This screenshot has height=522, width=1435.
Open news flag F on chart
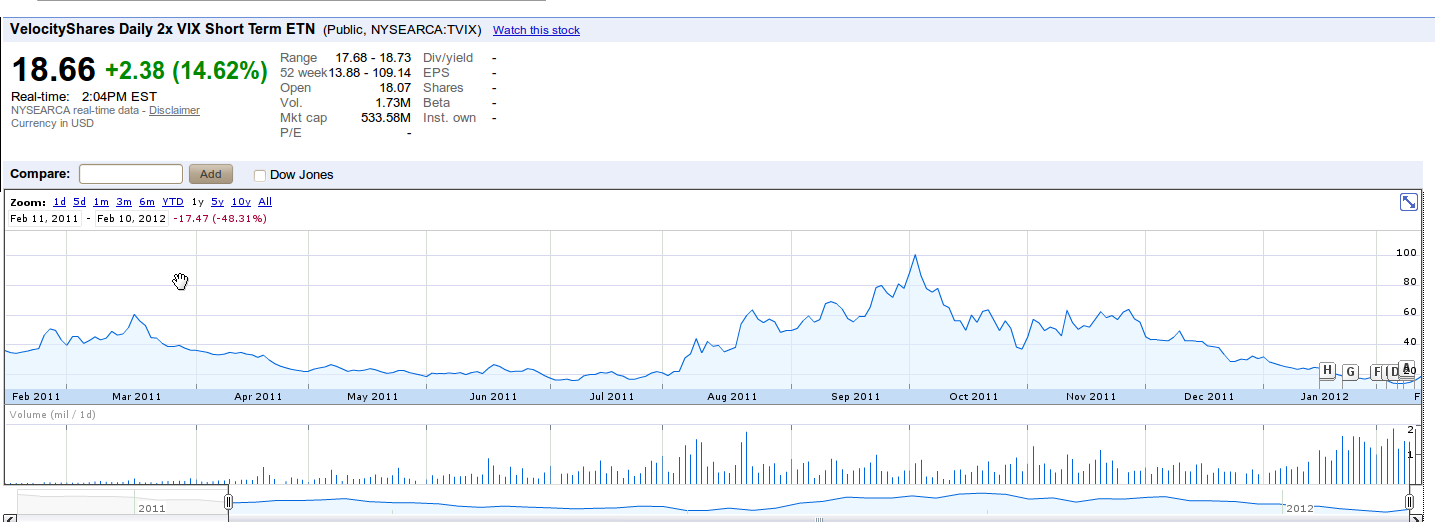(1376, 372)
